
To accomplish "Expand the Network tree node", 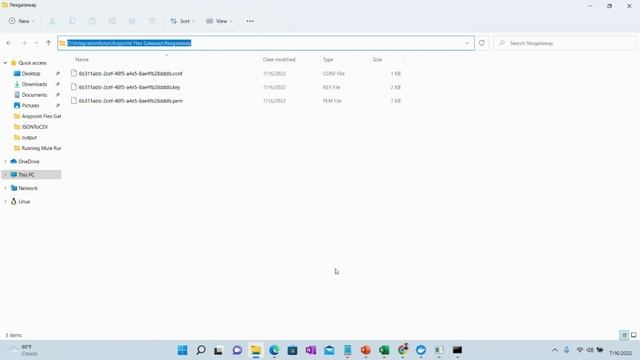I will 5,188.
